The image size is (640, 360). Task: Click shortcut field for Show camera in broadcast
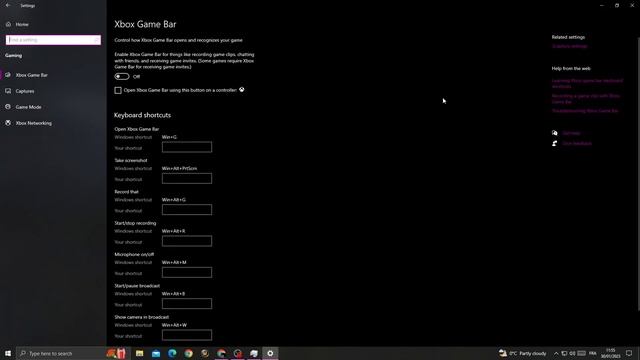(187, 335)
